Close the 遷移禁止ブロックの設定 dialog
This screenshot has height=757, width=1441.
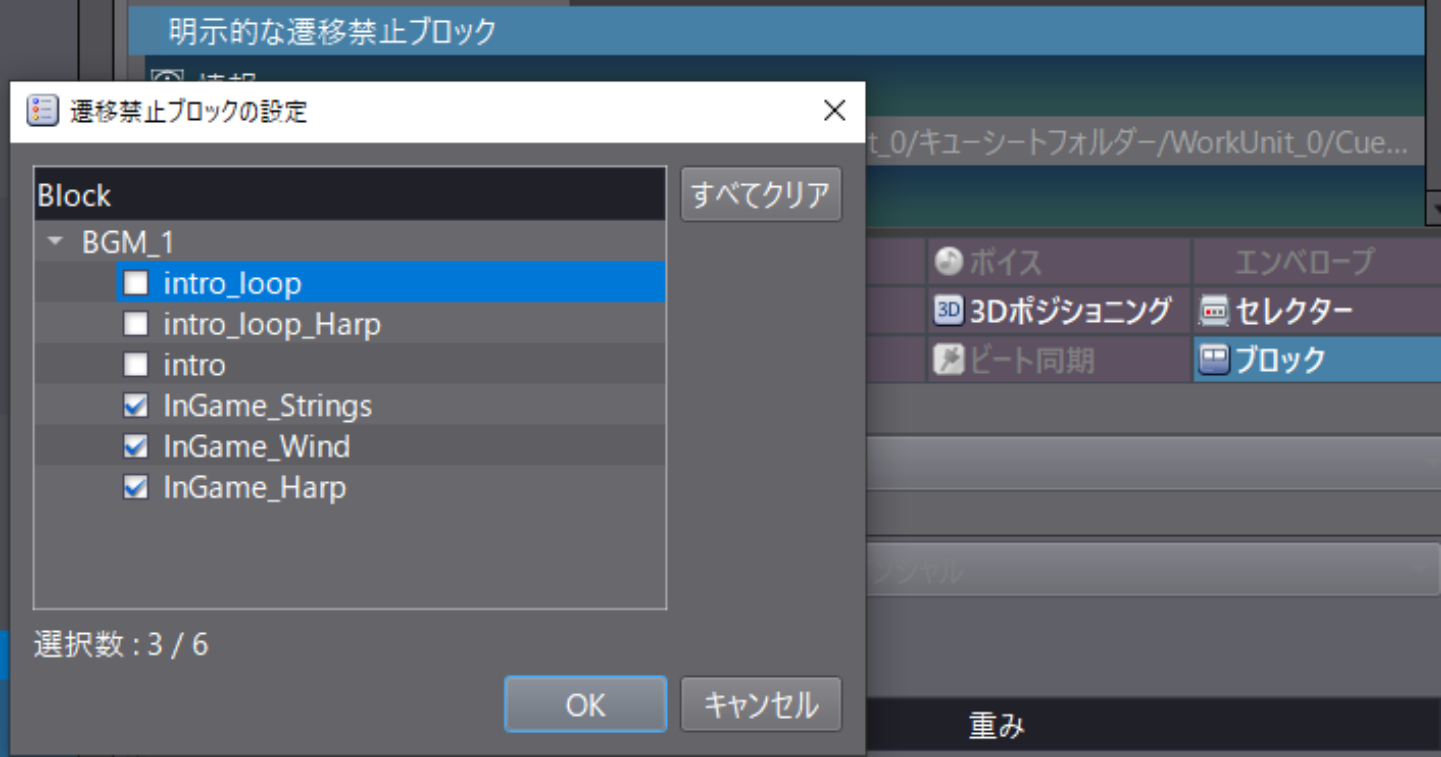(x=834, y=110)
